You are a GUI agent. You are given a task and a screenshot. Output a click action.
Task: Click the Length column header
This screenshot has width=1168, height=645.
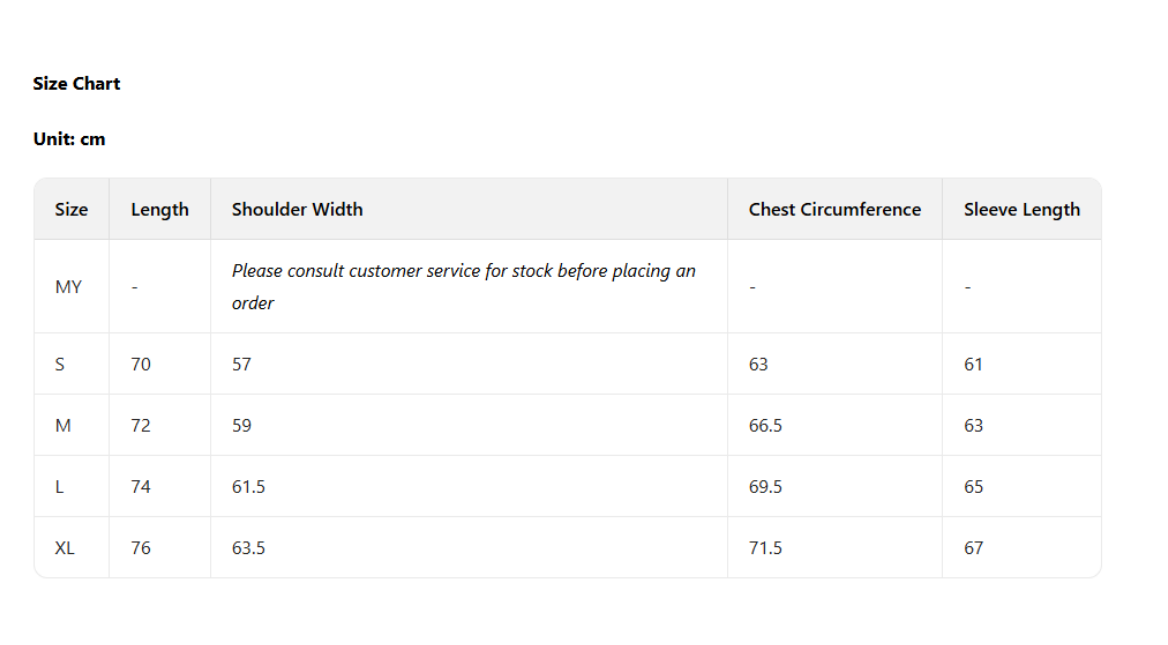159,209
